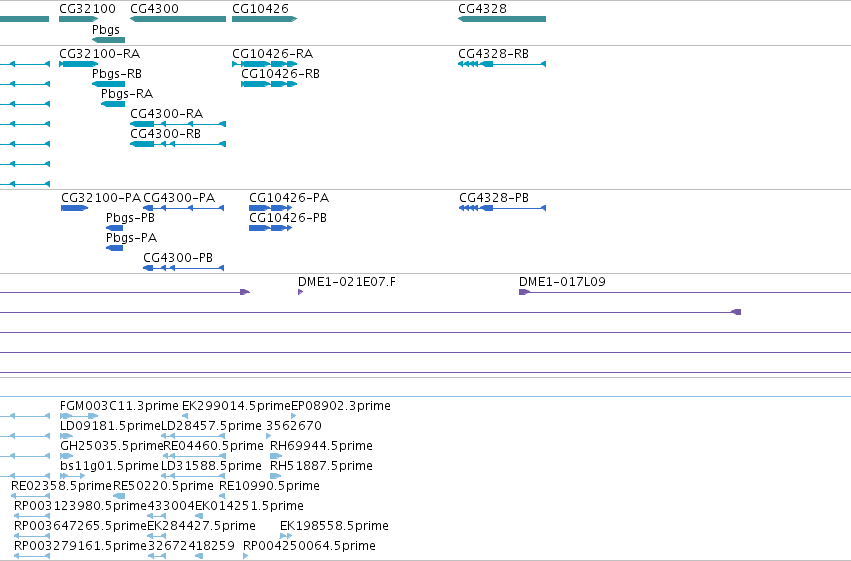Select the LD28457.5prime EST

click(212, 426)
